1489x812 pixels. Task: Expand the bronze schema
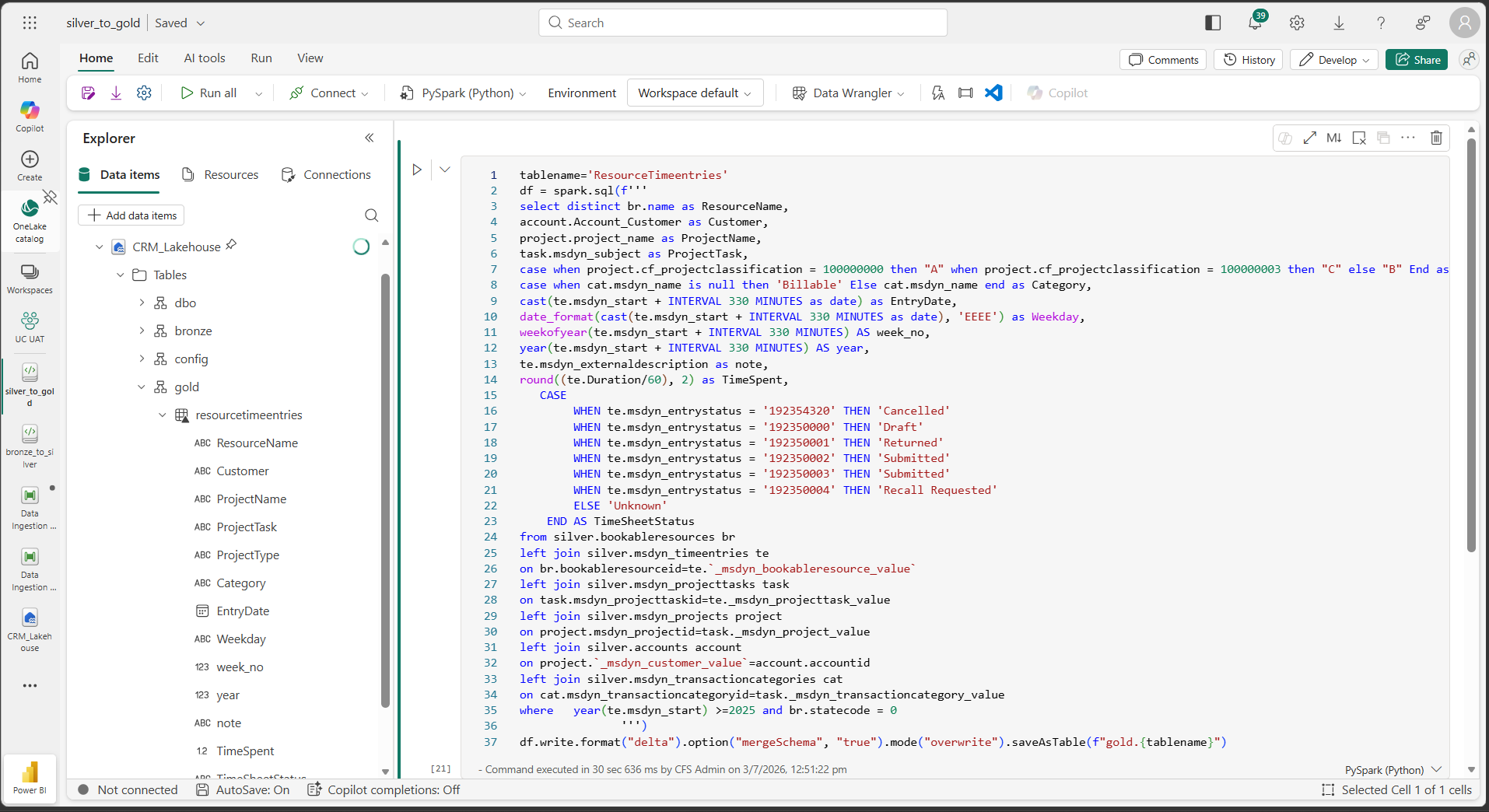[142, 331]
